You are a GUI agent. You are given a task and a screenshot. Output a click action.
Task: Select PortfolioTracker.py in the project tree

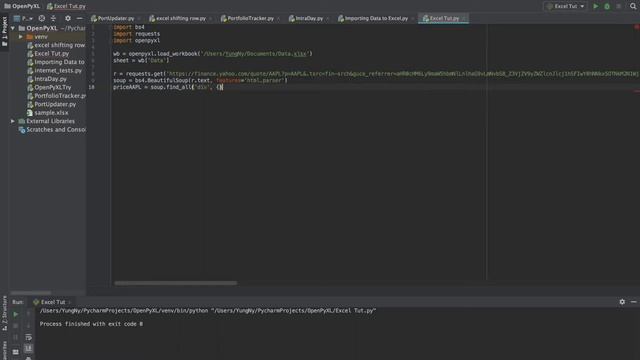coord(56,96)
